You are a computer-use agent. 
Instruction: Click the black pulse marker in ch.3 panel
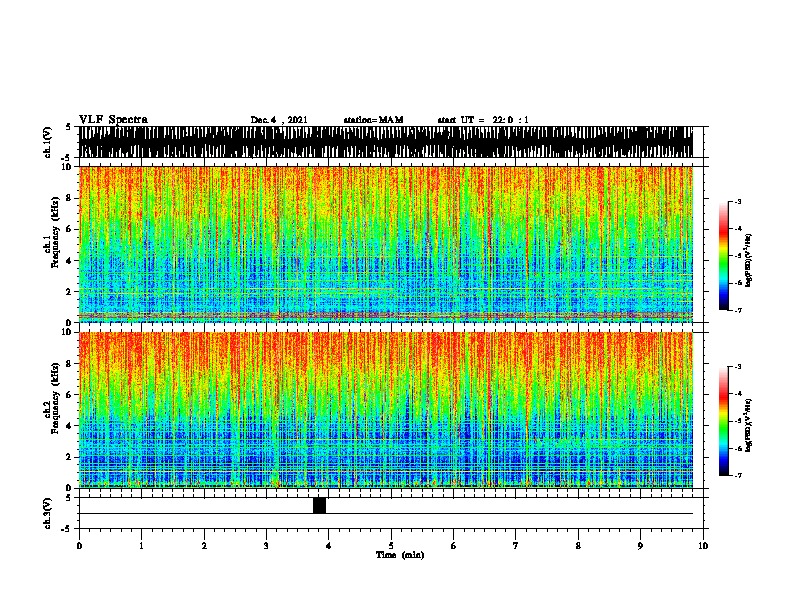tap(319, 505)
